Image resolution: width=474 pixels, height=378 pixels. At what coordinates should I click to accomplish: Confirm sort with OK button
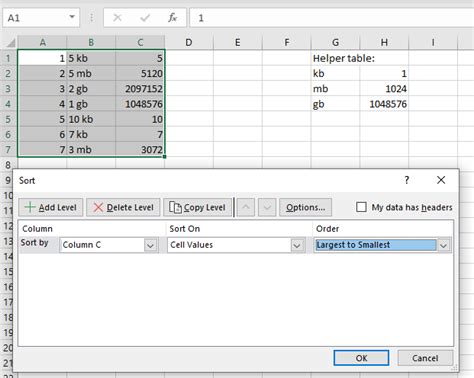pos(361,358)
